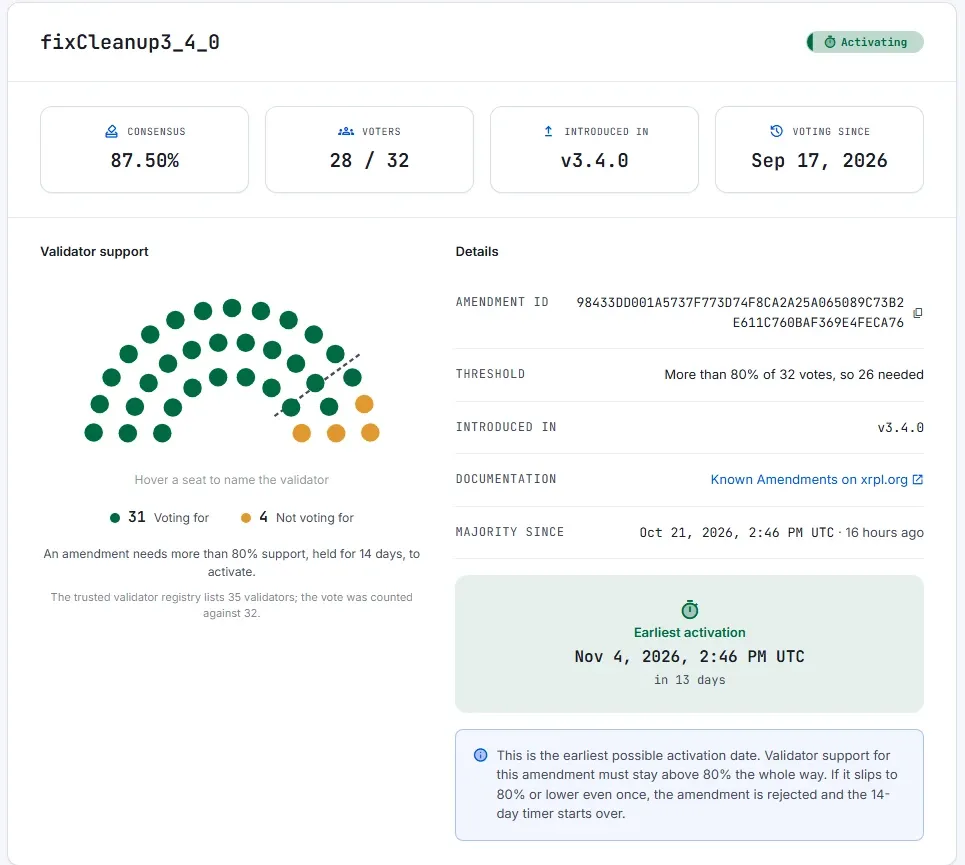Click the stopwatch icon above Earliest activation
965x865 pixels.
(x=689, y=609)
